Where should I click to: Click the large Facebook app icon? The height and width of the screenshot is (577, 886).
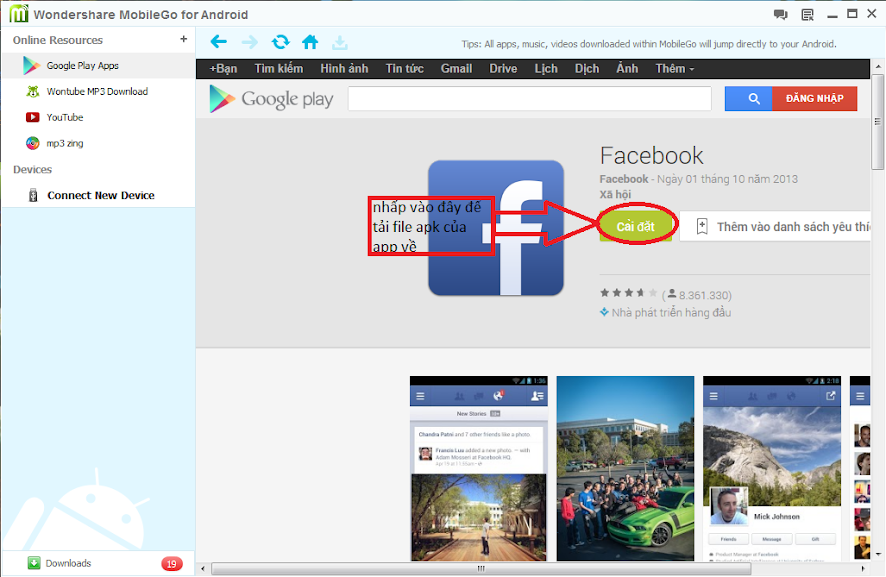point(496,228)
